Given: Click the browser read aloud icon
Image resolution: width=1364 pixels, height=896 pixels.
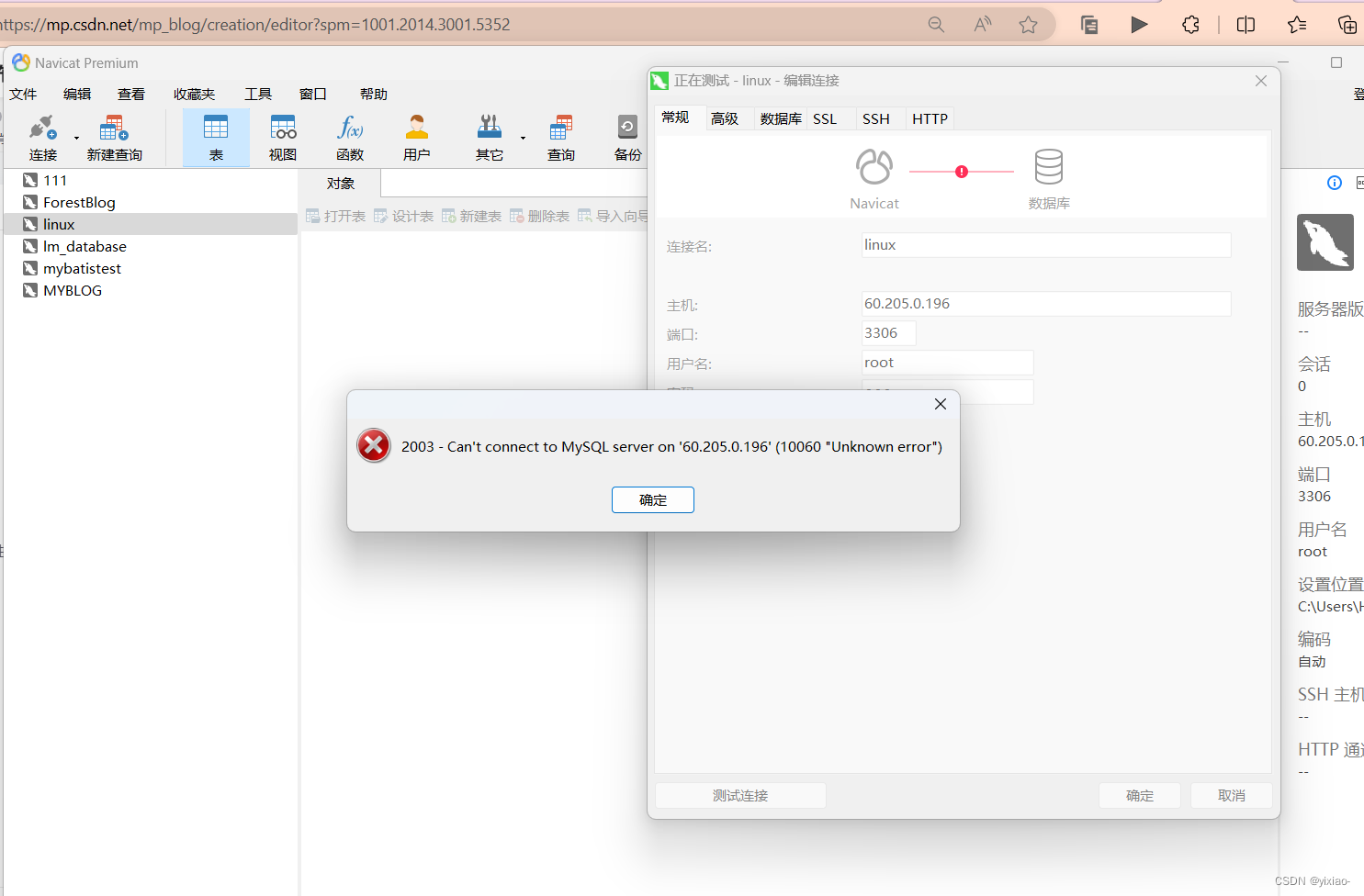Looking at the screenshot, I should pyautogui.click(x=983, y=25).
